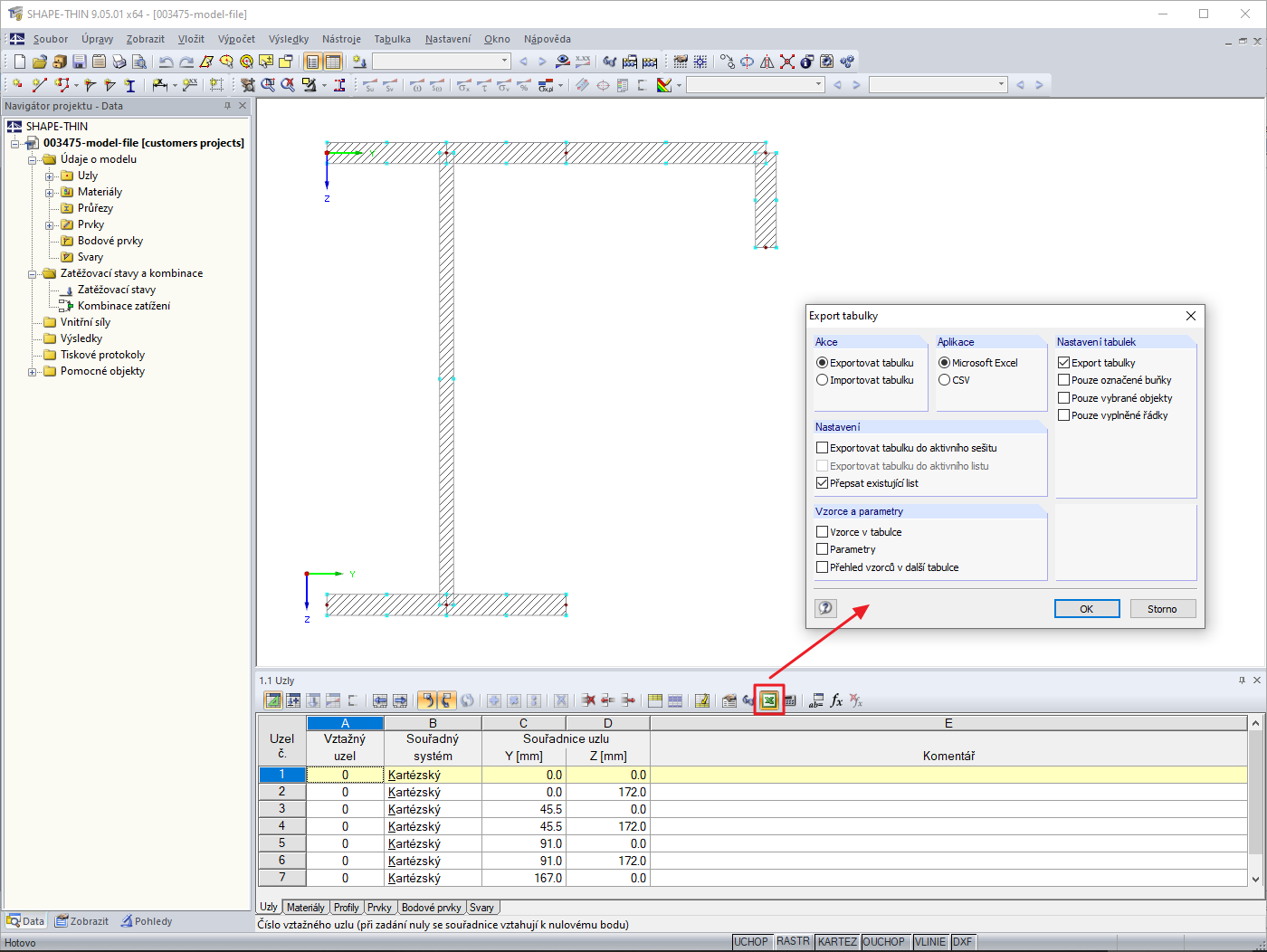Toggle UCHOP mode in the status bar
This screenshot has width=1267, height=952.
tap(751, 941)
